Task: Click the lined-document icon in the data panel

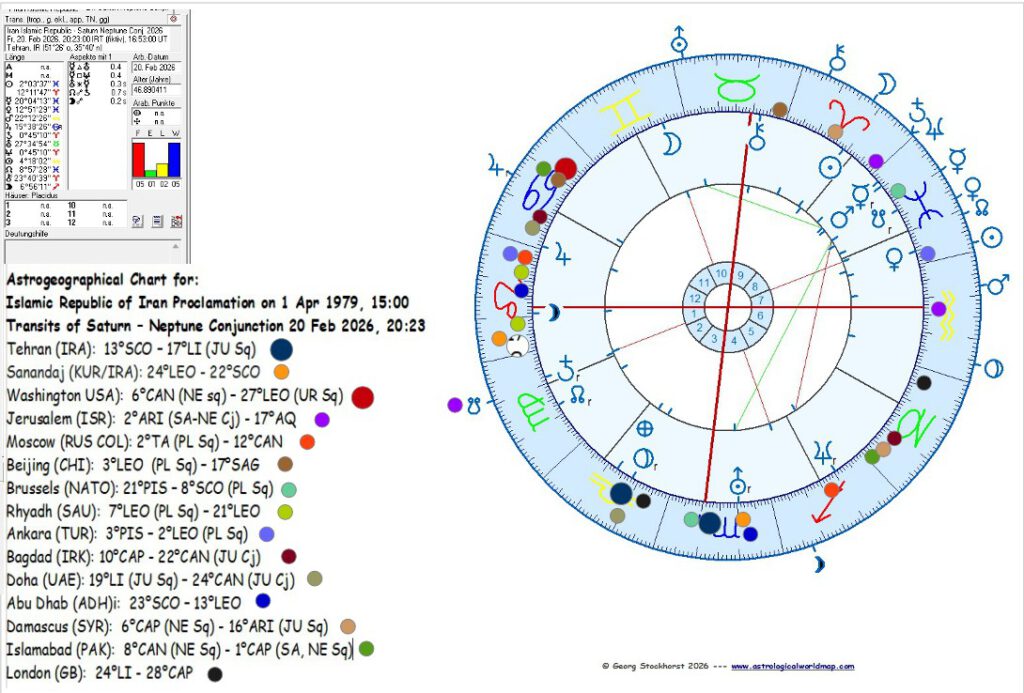Action: [156, 220]
